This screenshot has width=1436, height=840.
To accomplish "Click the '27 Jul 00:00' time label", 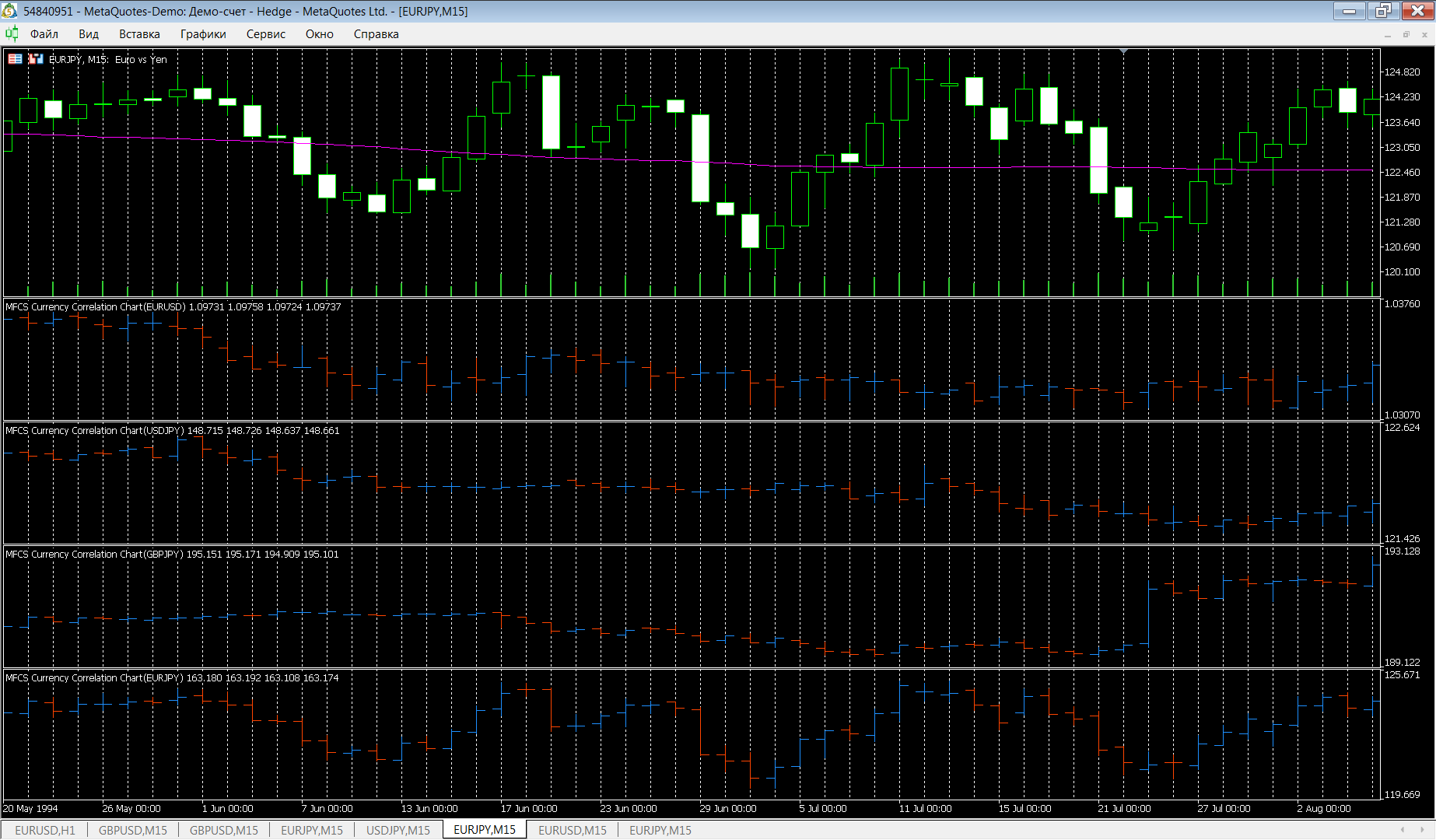I will pos(1224,808).
